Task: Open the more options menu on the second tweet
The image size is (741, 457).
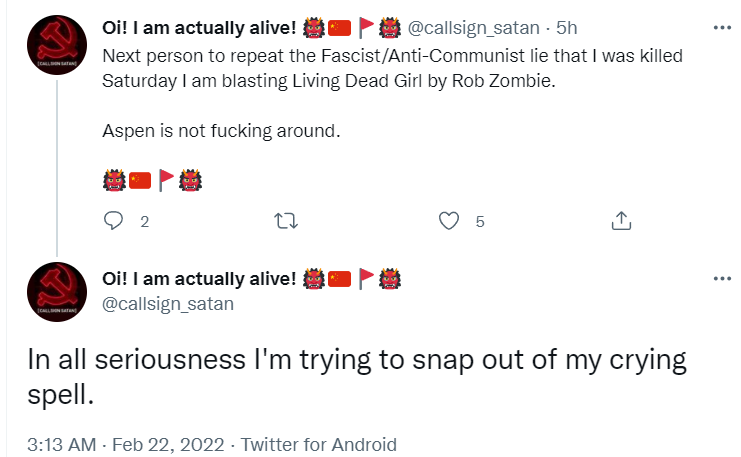Action: click(722, 279)
